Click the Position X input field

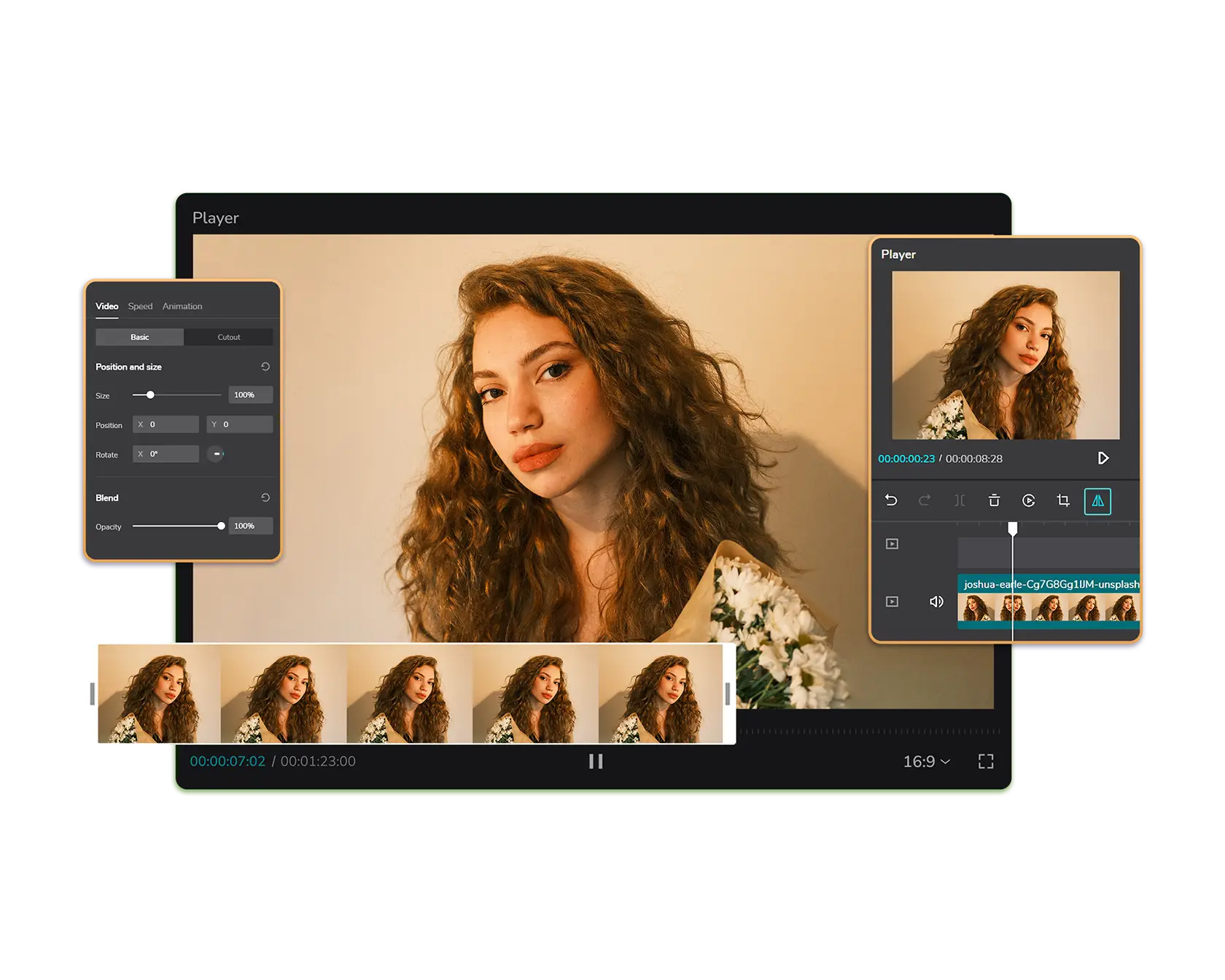166,424
